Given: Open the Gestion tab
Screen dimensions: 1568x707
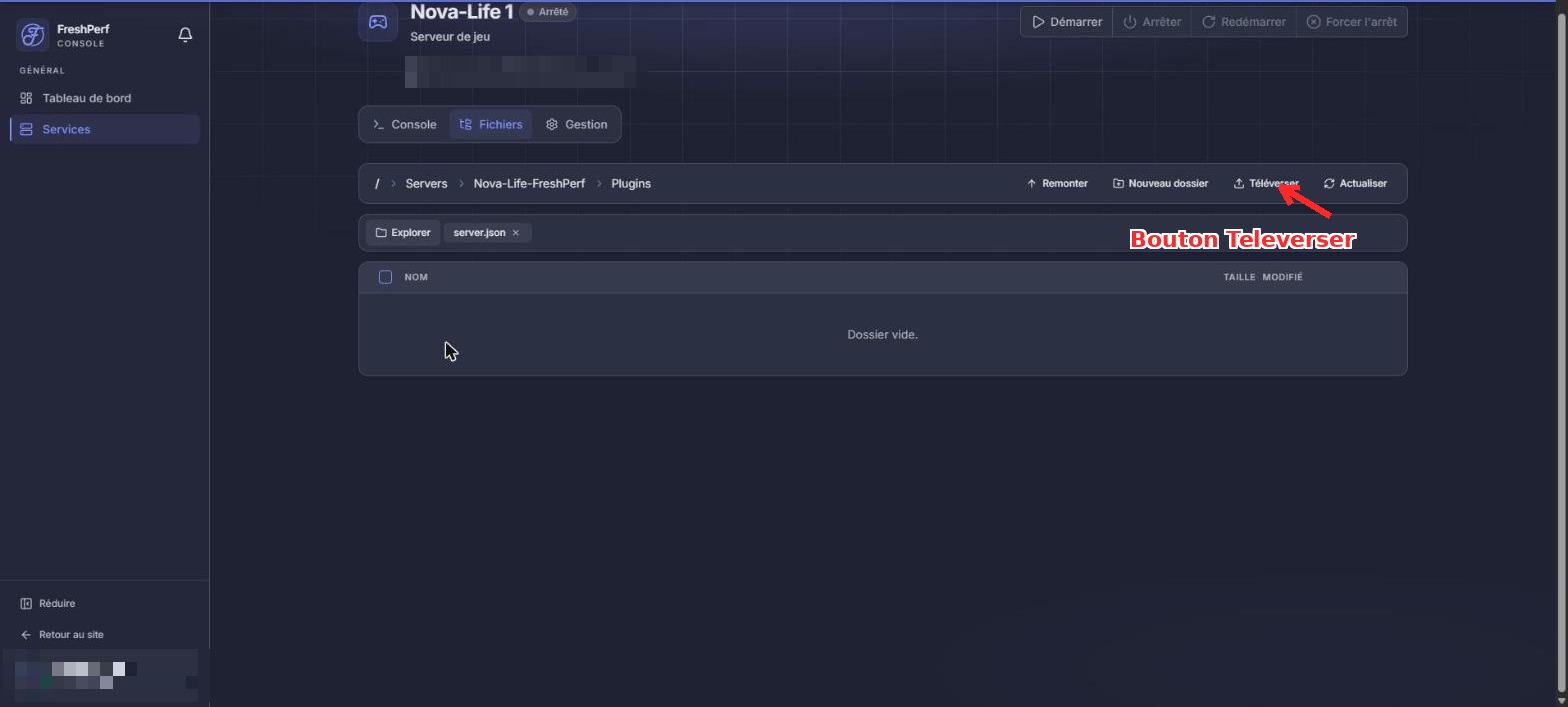Looking at the screenshot, I should click(x=576, y=125).
